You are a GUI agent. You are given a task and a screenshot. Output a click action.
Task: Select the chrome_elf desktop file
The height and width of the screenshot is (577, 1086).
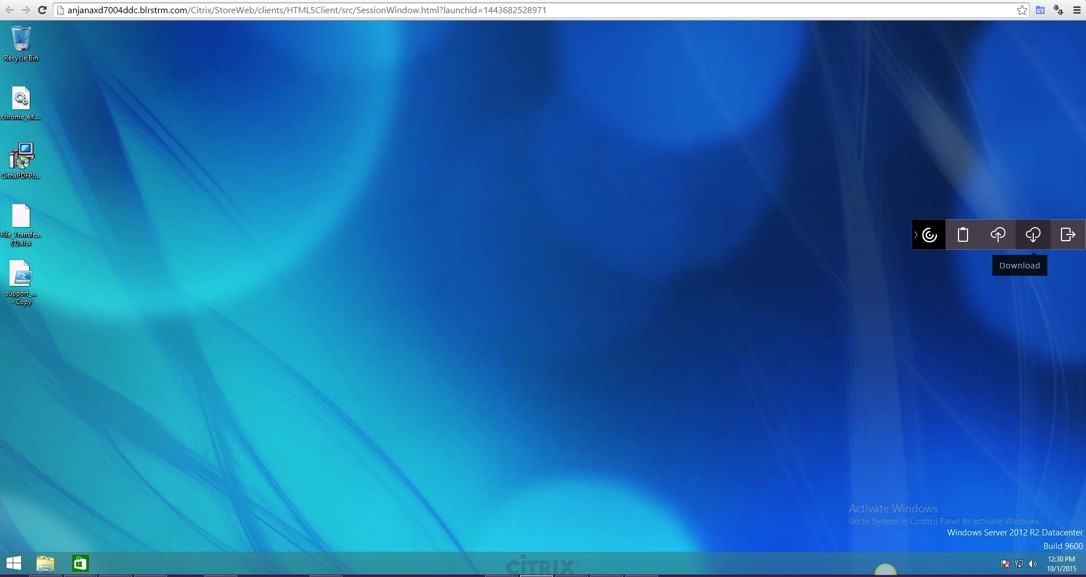(21, 101)
